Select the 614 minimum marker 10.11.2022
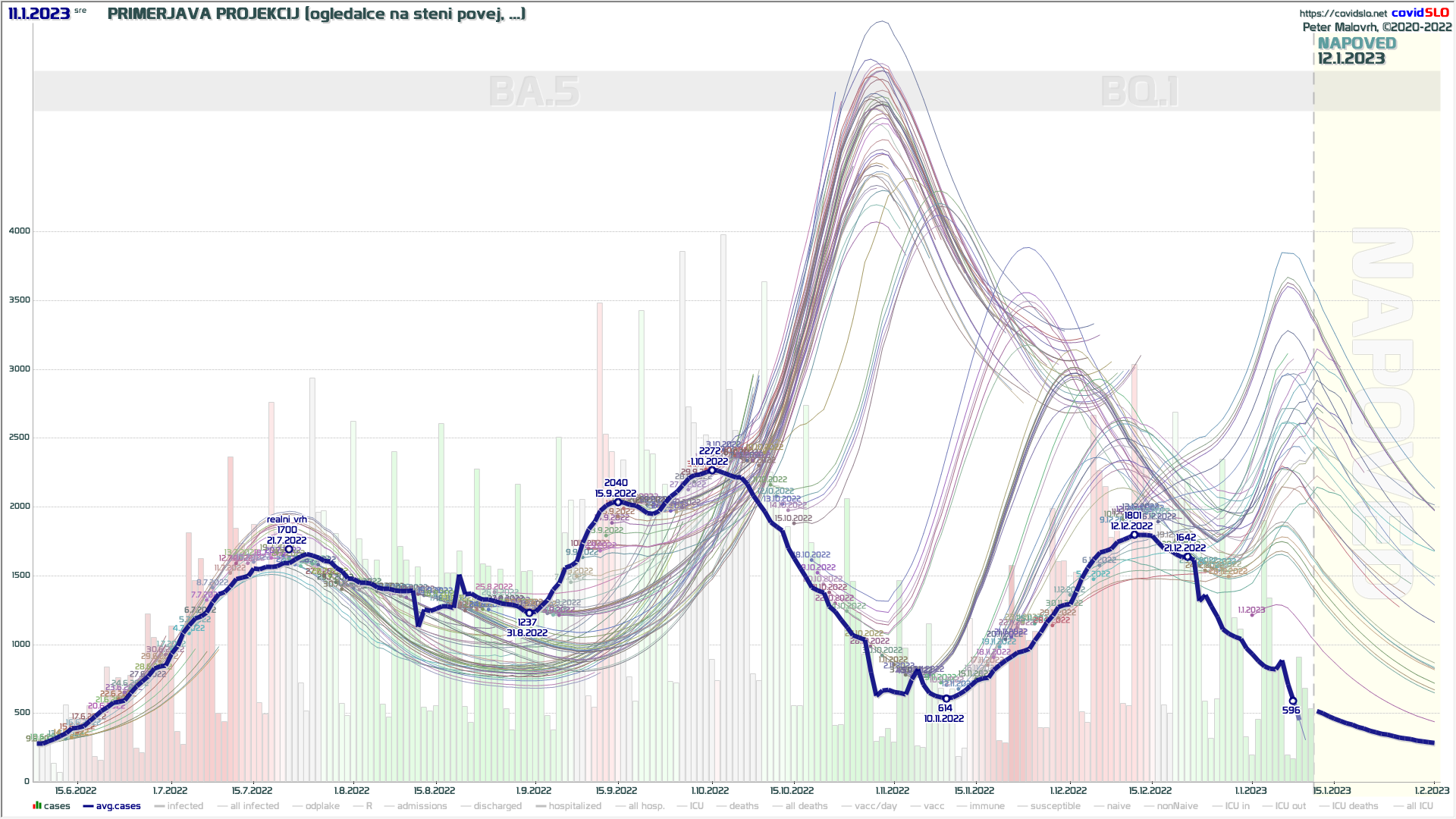1456x819 pixels. 946,698
